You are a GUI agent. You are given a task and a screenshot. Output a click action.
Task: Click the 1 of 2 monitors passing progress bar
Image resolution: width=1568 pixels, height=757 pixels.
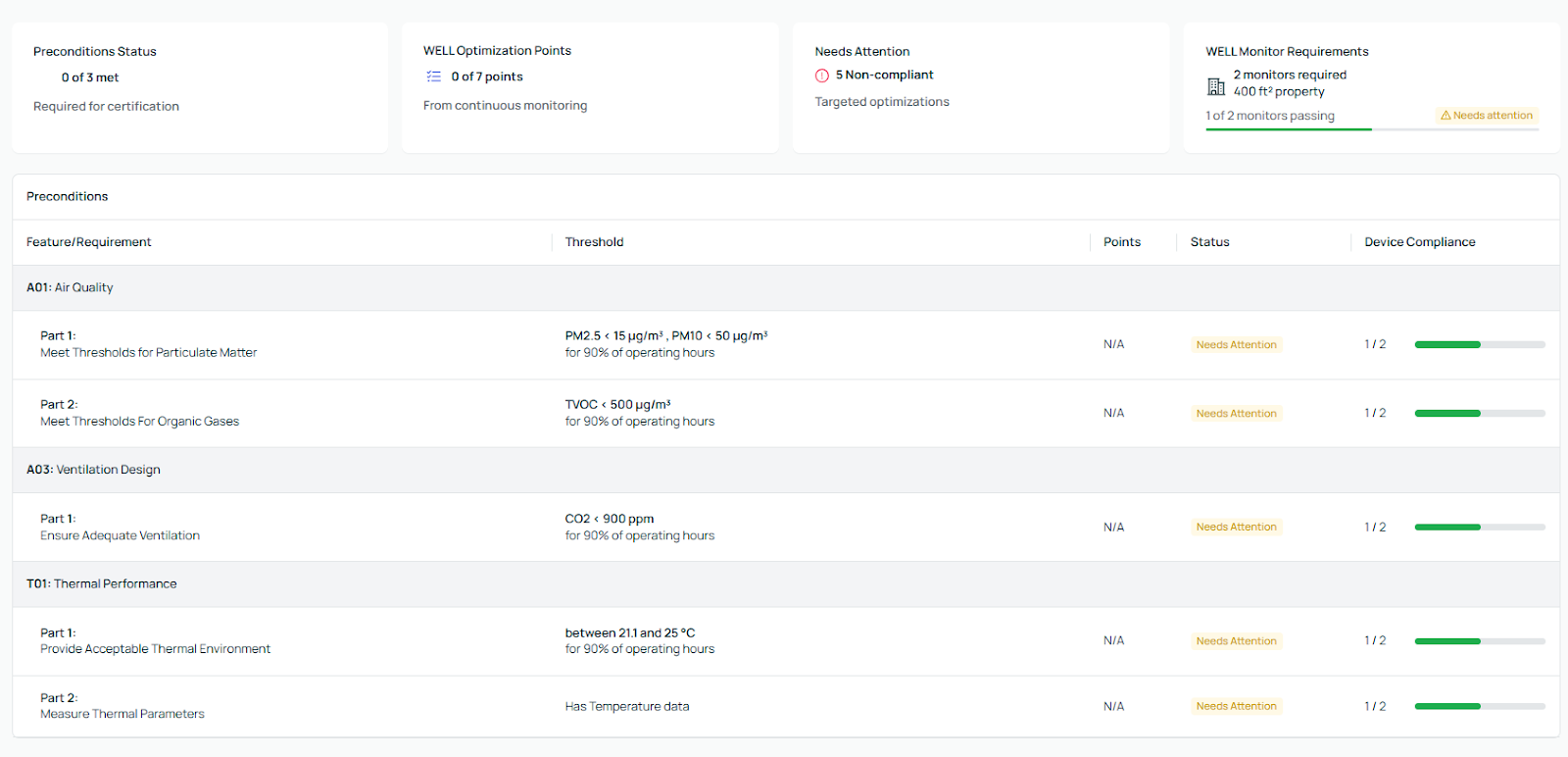pyautogui.click(x=1372, y=129)
